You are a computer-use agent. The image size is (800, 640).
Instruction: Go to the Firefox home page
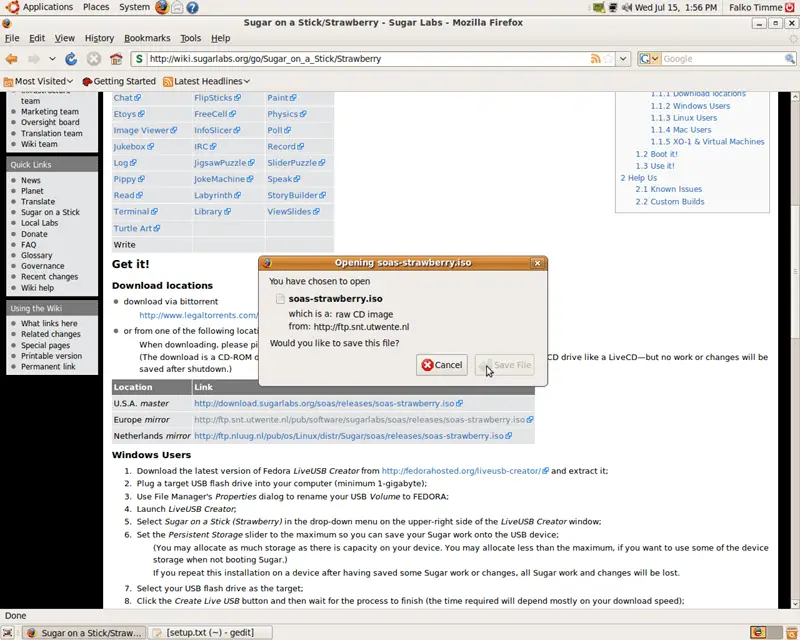pyautogui.click(x=116, y=59)
